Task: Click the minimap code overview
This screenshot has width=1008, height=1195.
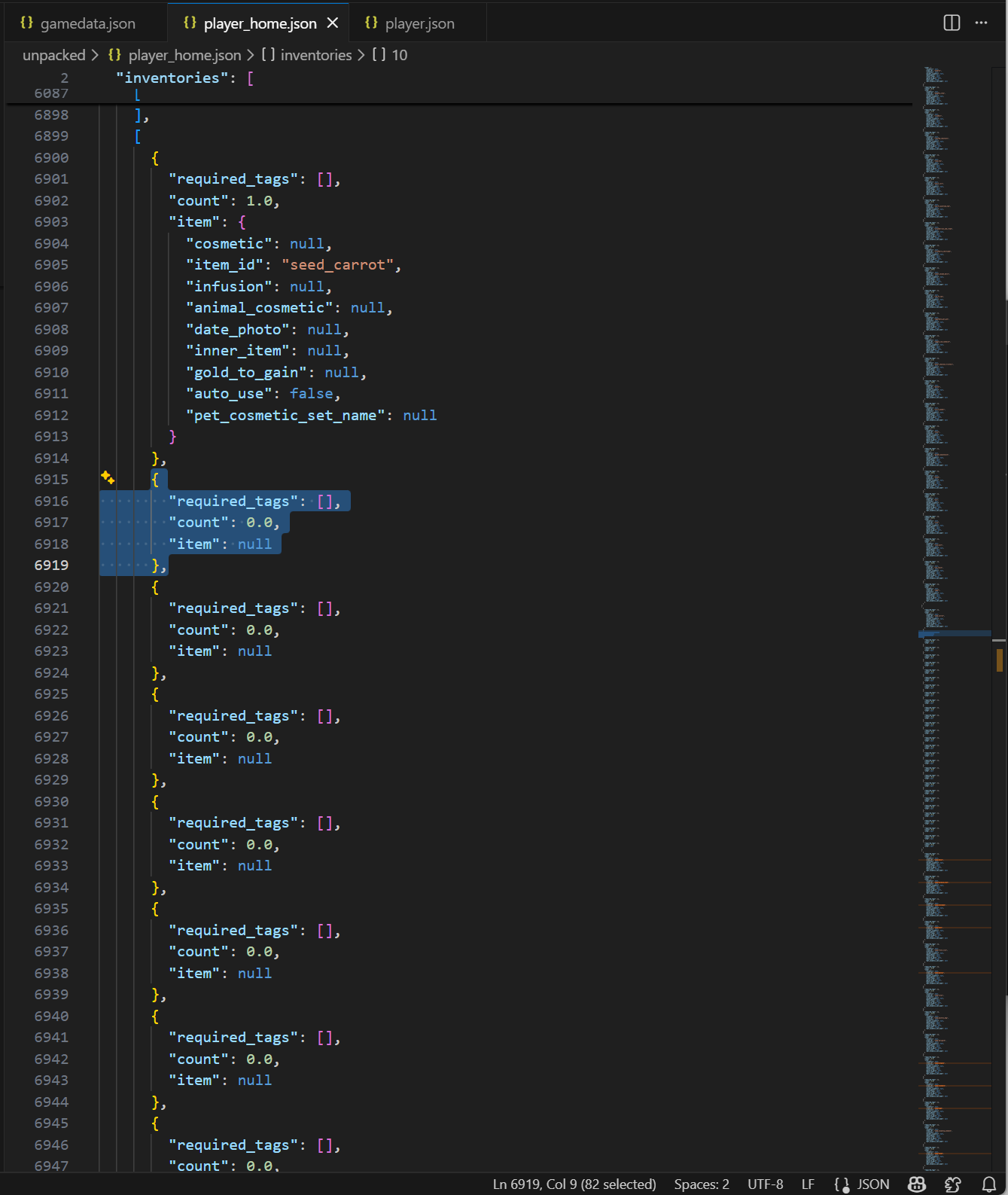Action: click(954, 527)
